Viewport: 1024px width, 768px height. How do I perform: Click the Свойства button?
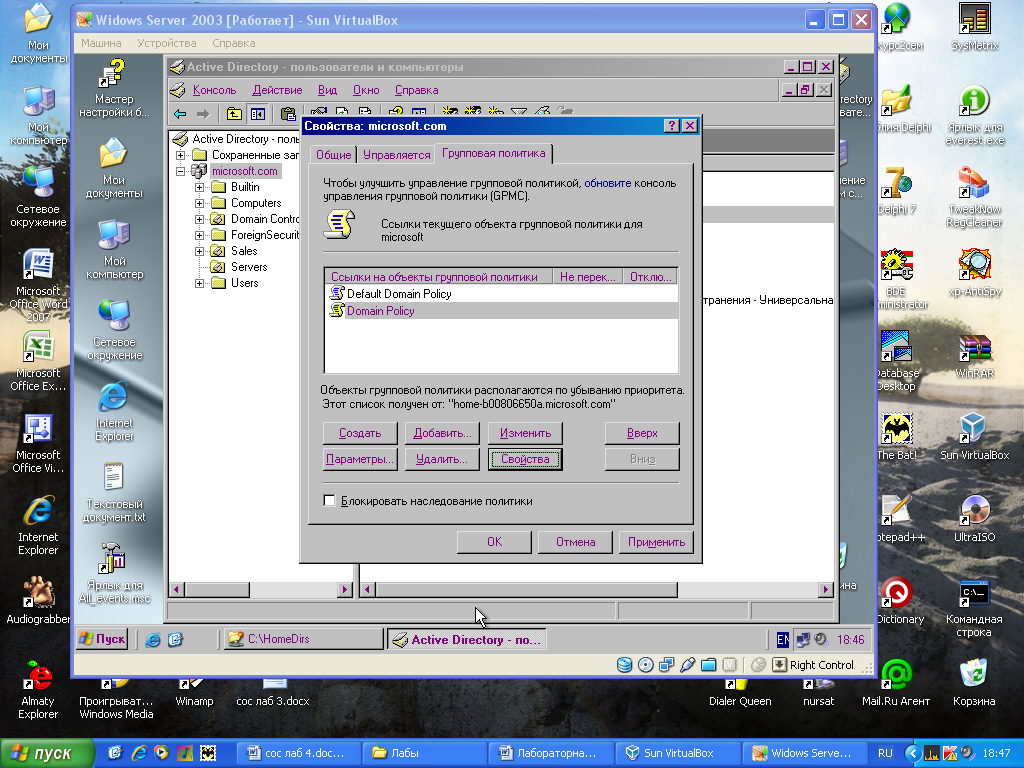point(525,459)
